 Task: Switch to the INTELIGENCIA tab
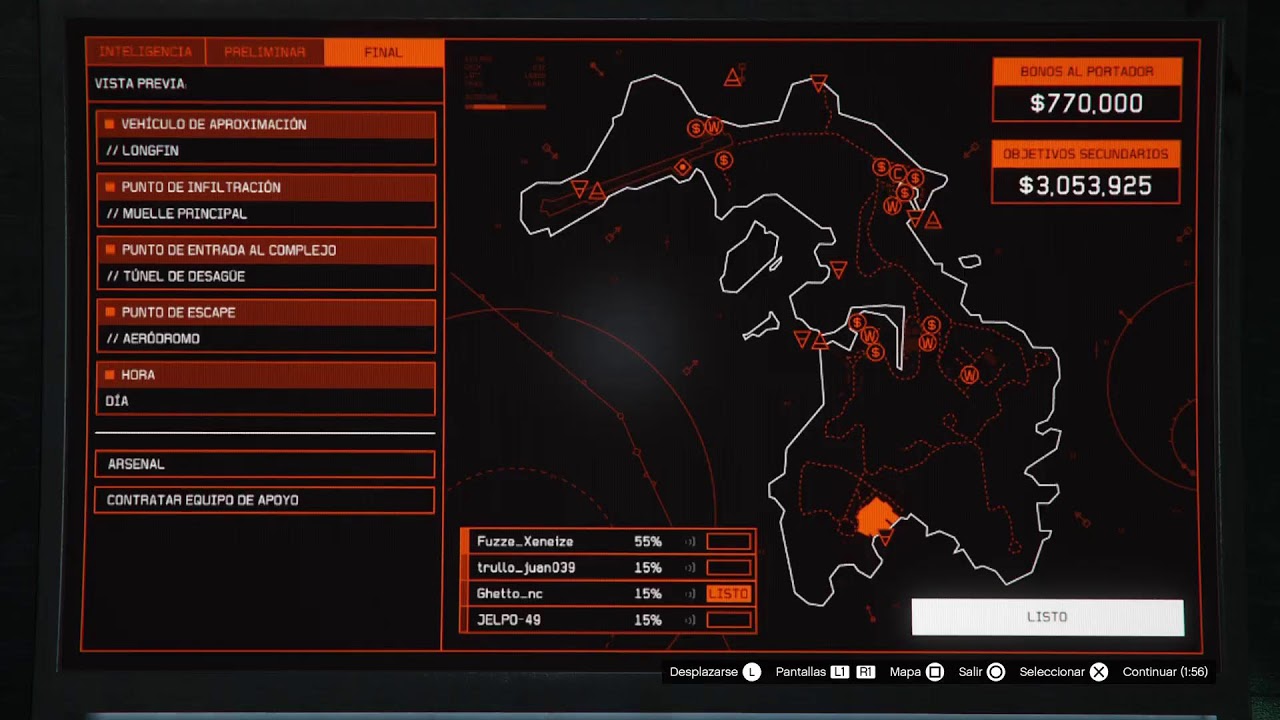coord(146,52)
